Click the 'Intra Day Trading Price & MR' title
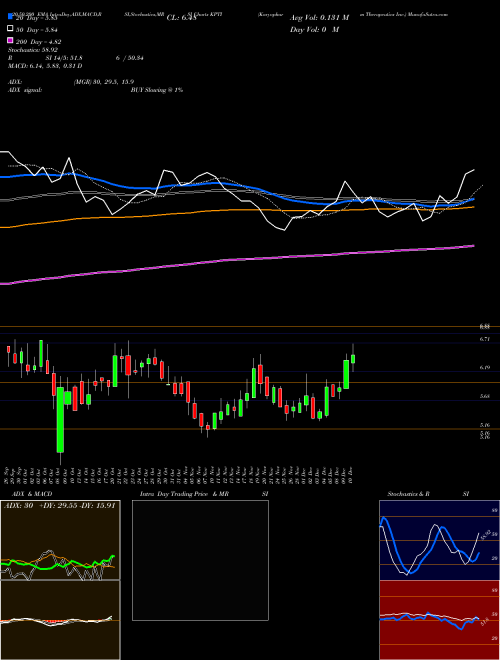 click(184, 494)
